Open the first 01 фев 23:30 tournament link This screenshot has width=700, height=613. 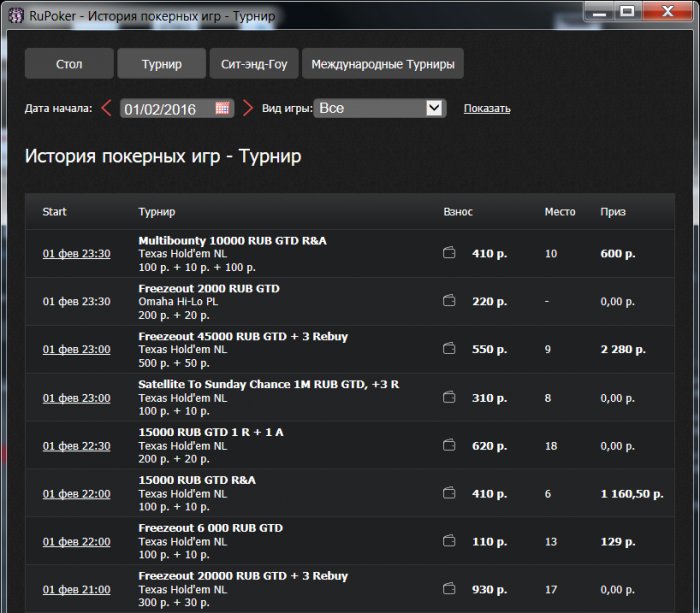76,254
